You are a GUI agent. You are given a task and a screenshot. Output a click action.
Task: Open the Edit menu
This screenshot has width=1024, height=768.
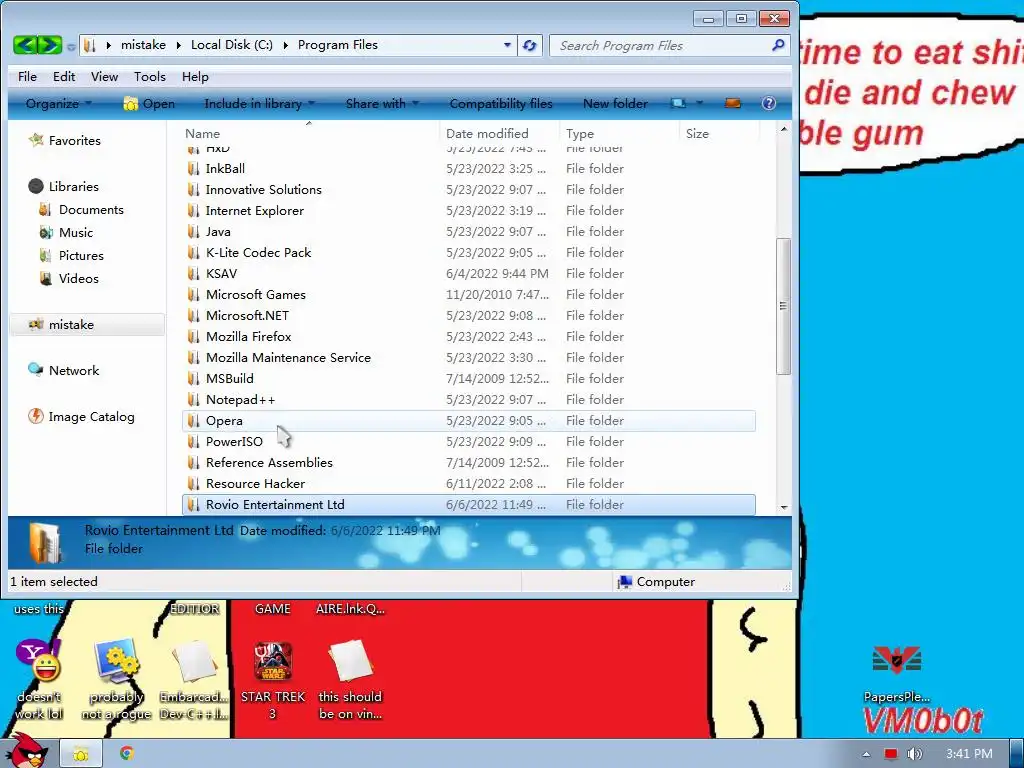[x=64, y=76]
